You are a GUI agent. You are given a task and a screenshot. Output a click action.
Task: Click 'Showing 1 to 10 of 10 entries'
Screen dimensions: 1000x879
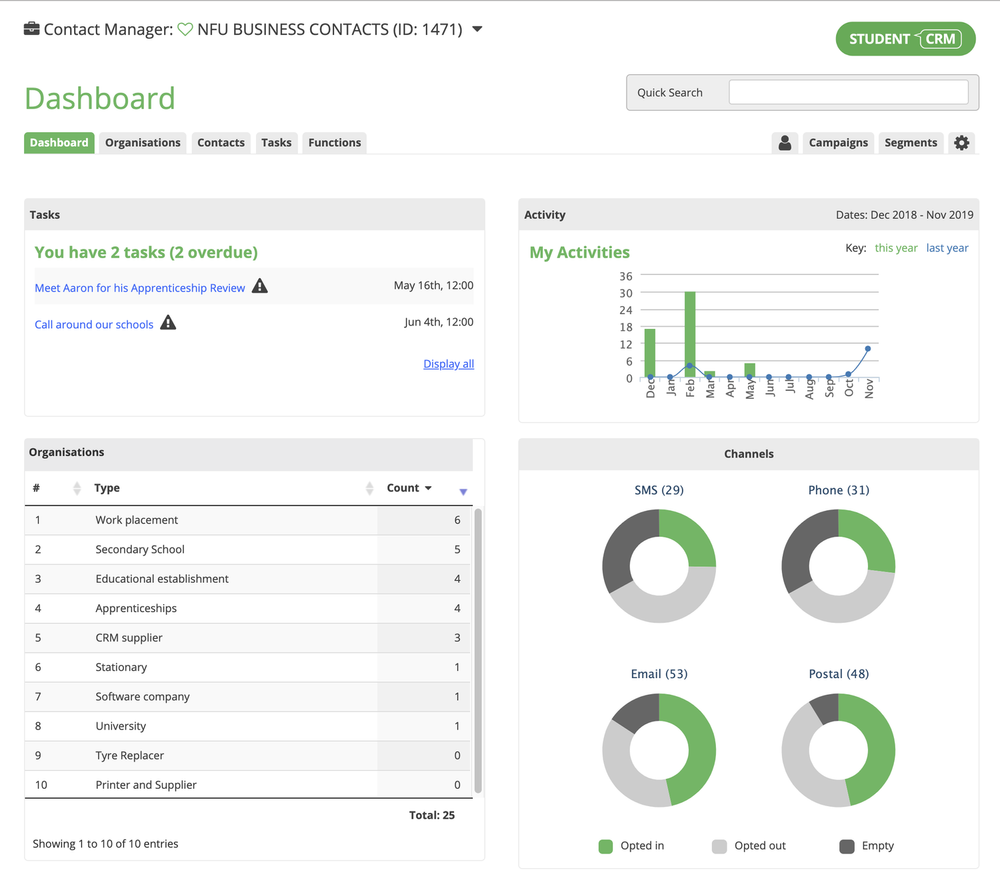[105, 843]
